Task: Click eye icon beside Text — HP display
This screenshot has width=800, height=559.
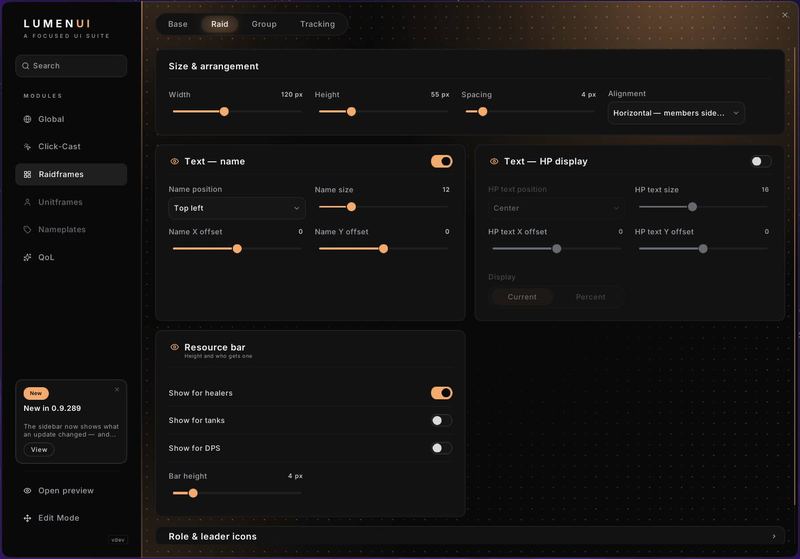Action: [x=494, y=161]
